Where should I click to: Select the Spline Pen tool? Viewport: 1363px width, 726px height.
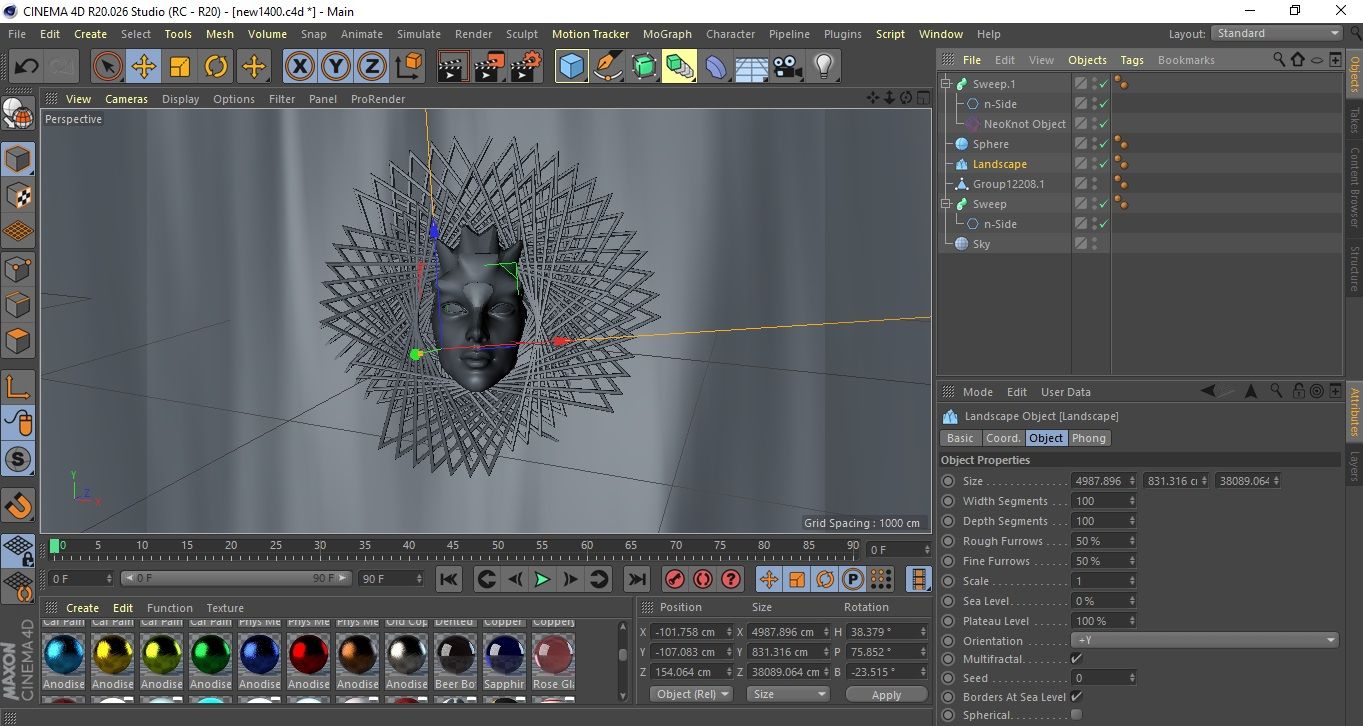click(608, 67)
